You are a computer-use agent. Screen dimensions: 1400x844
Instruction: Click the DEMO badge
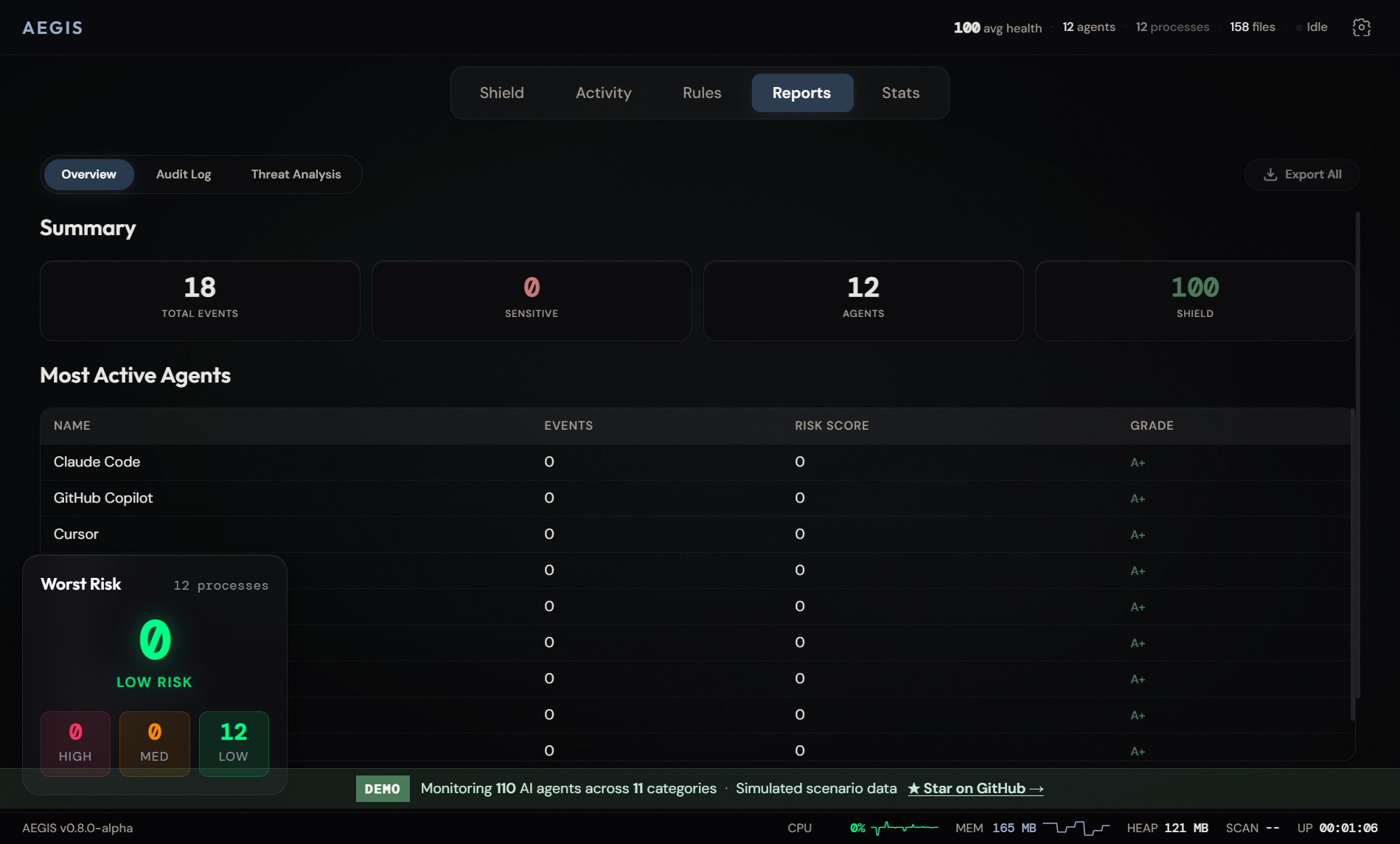click(x=382, y=789)
